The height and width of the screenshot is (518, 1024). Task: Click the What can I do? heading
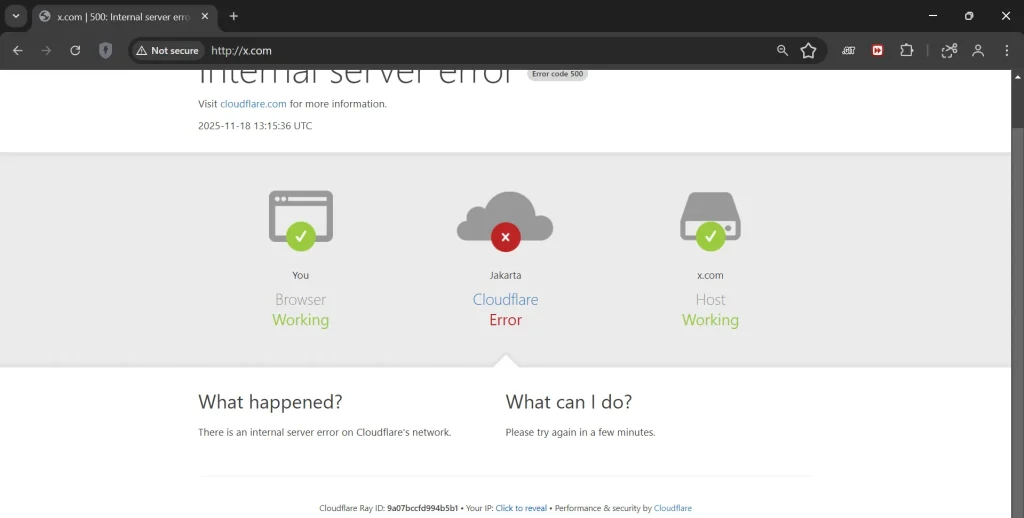click(x=569, y=402)
